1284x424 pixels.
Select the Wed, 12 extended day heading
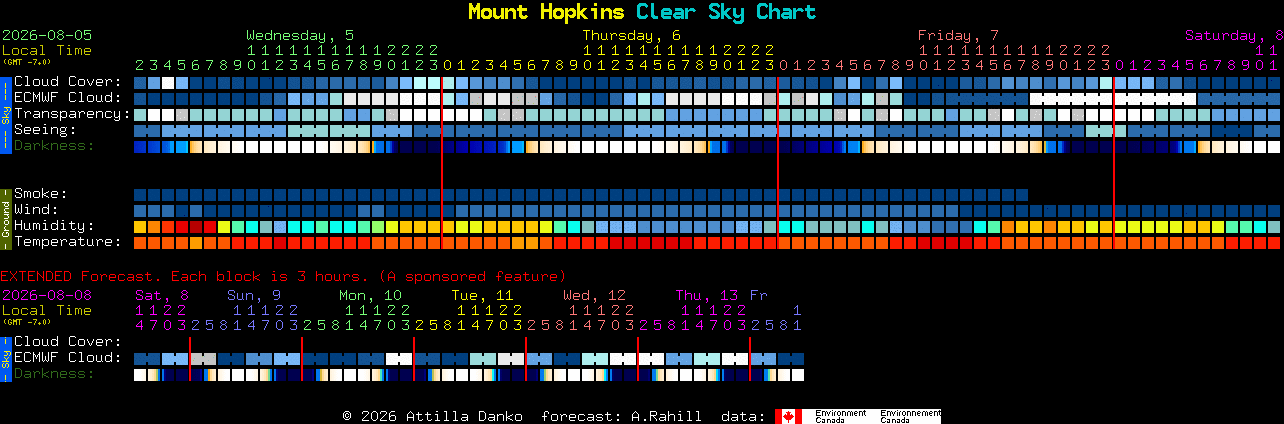coord(594,295)
